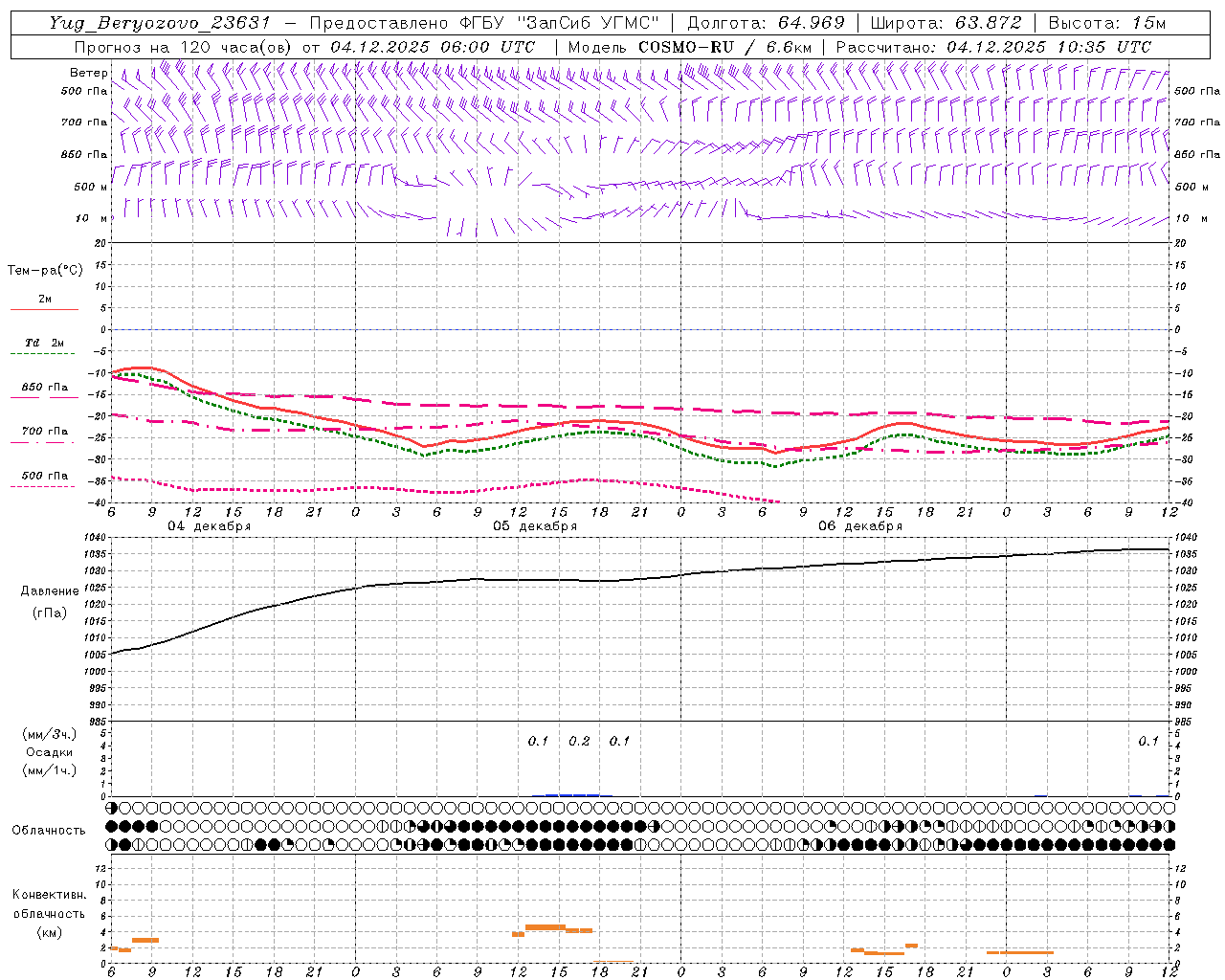Image resolution: width=1225 pixels, height=980 pixels.
Task: Select the (мм/1ч.) unit label
Action: pos(50,771)
